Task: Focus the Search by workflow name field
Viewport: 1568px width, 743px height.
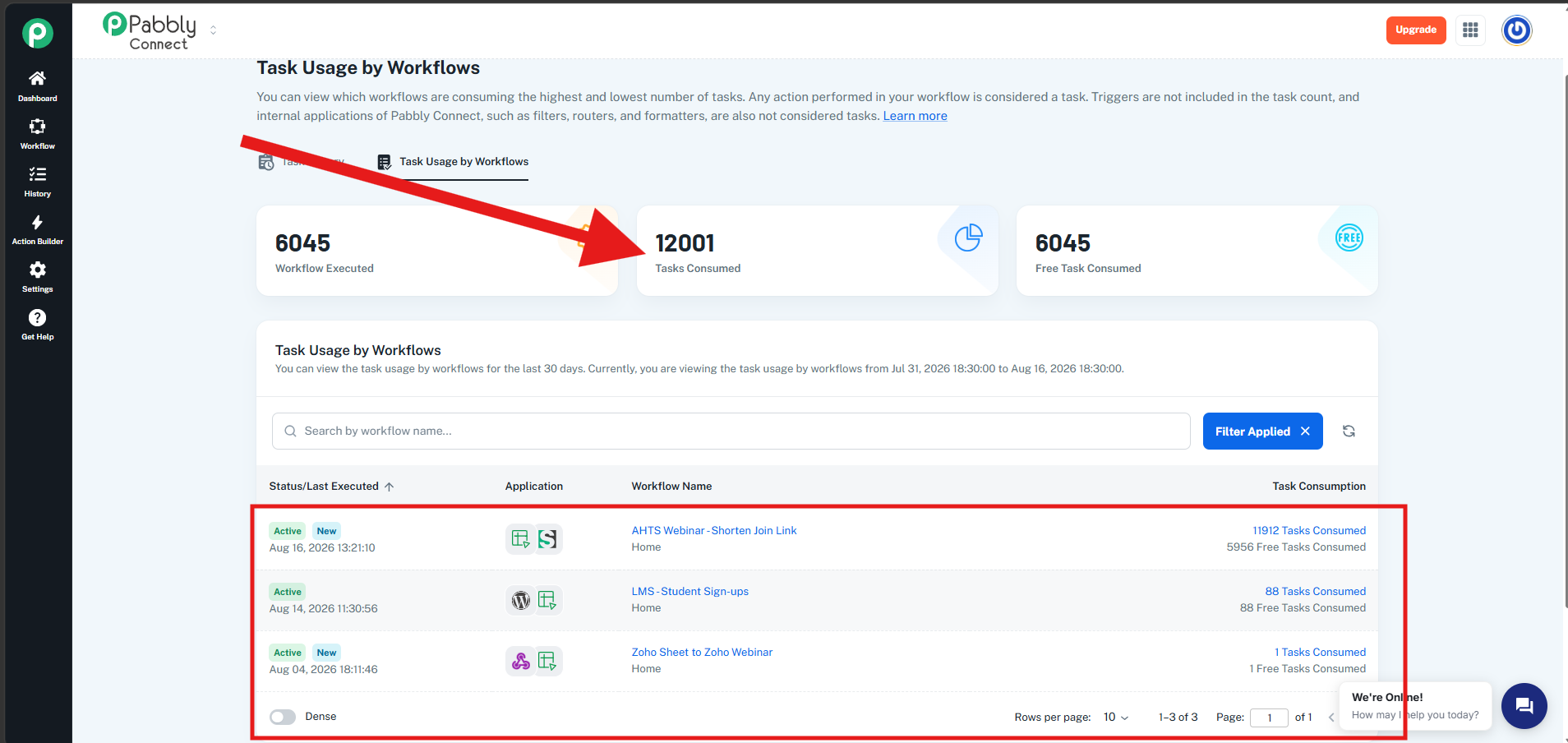Action: [x=731, y=431]
